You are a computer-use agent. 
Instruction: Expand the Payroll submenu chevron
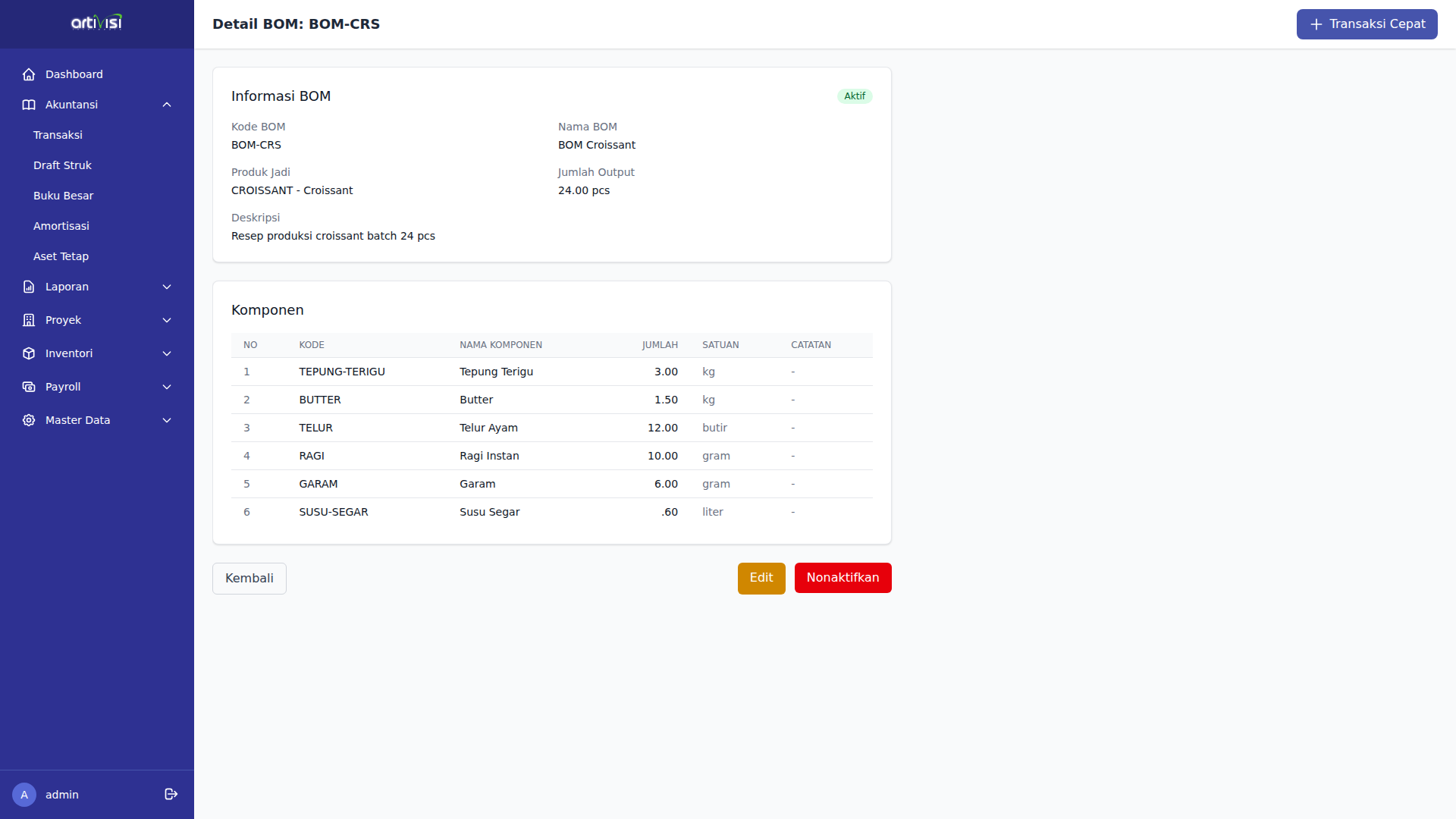[x=167, y=387]
